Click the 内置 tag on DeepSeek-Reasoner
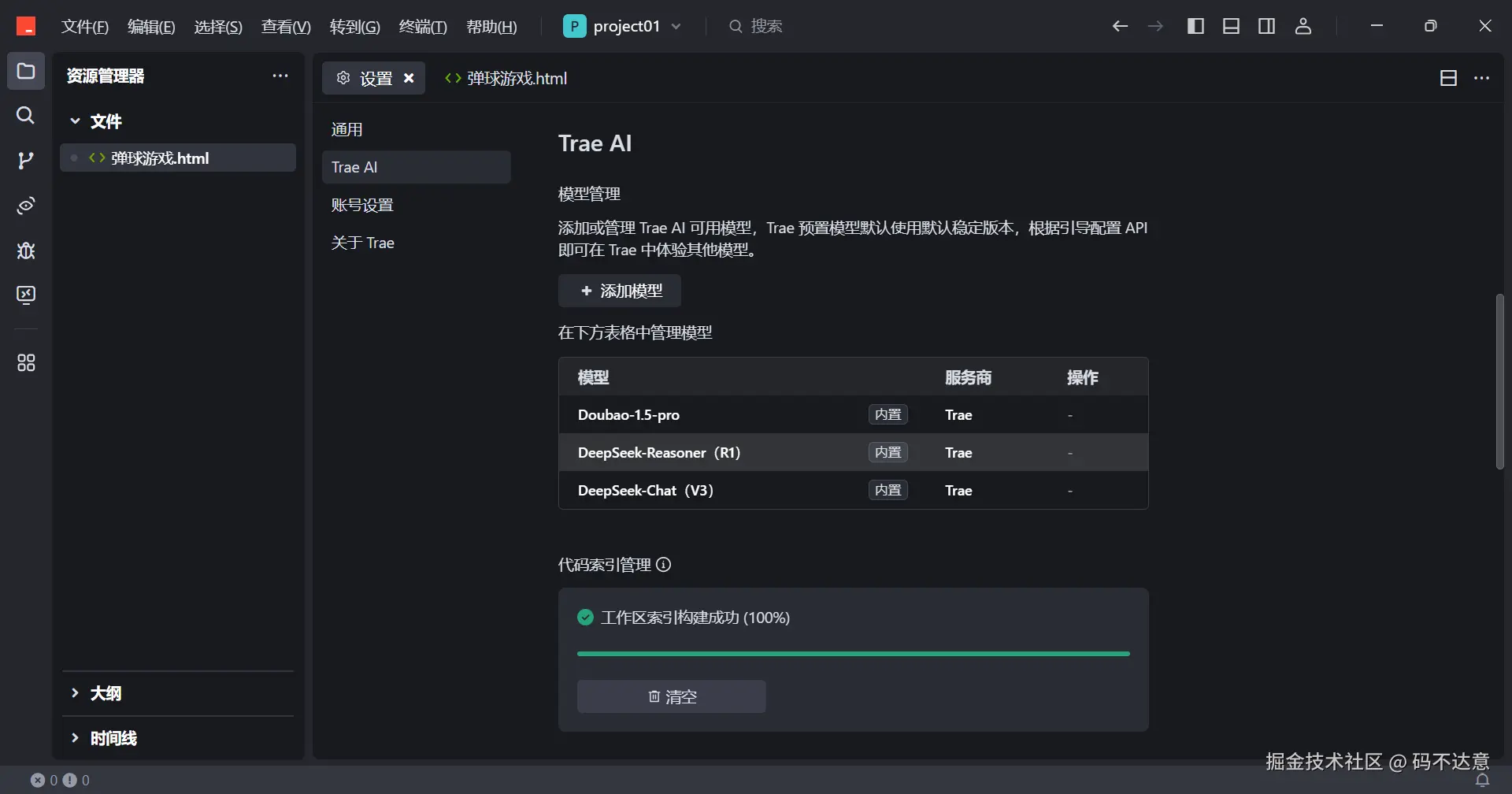The image size is (1512, 794). point(888,452)
